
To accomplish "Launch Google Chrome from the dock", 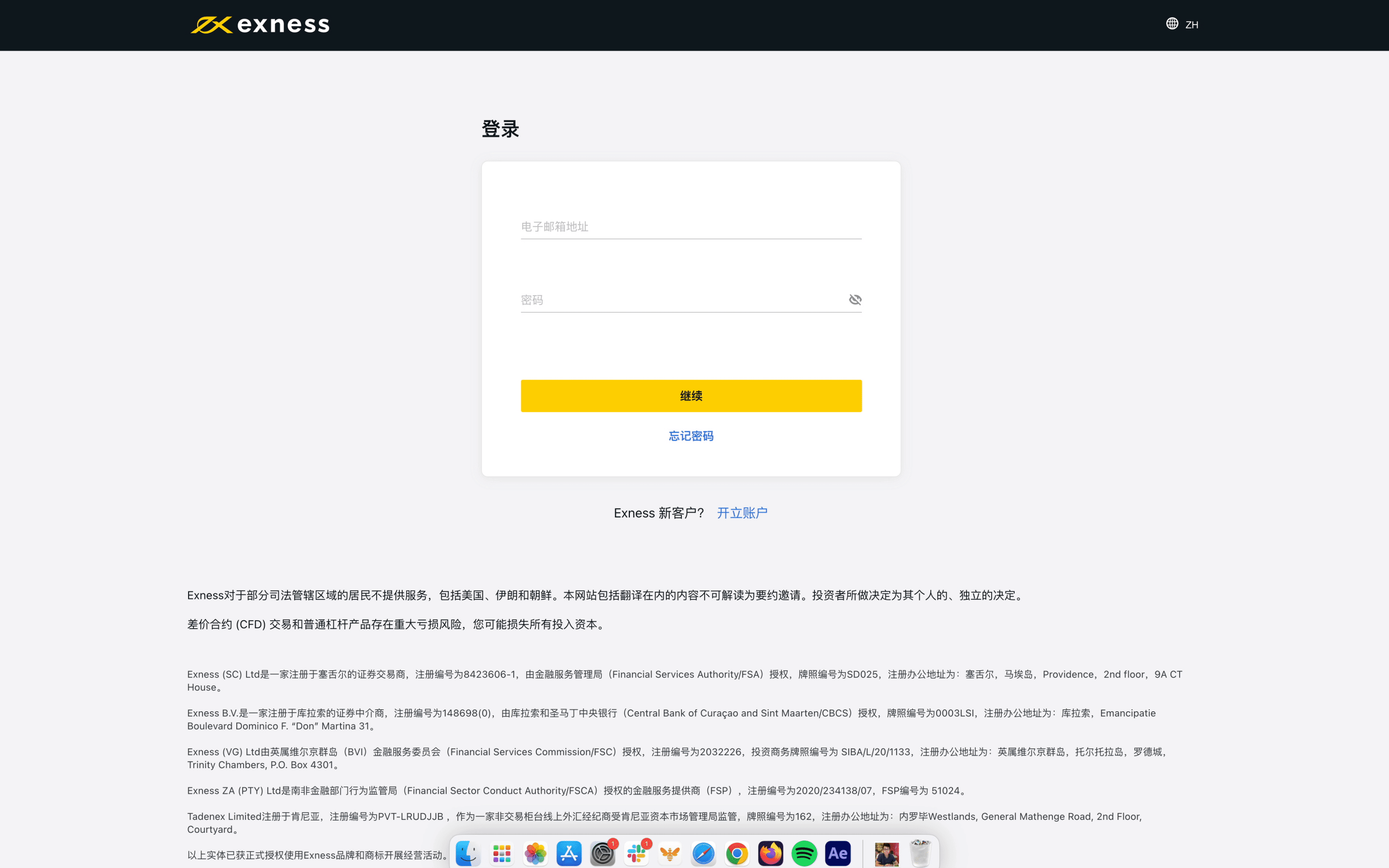I will coord(737,854).
